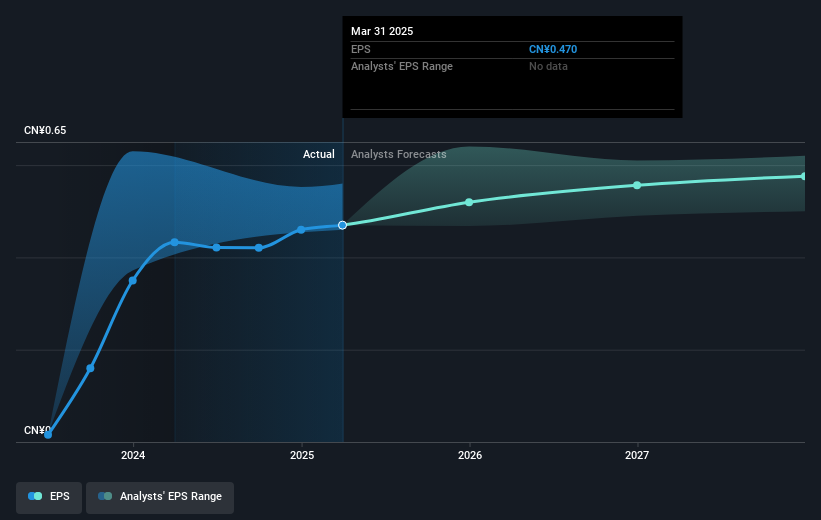
Task: Select the lowest EPS data point near CN¥0
Action: coord(48,435)
